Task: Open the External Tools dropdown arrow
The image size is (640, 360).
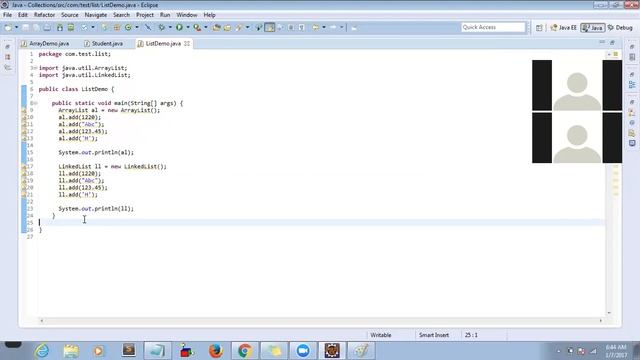Action: tap(205, 27)
